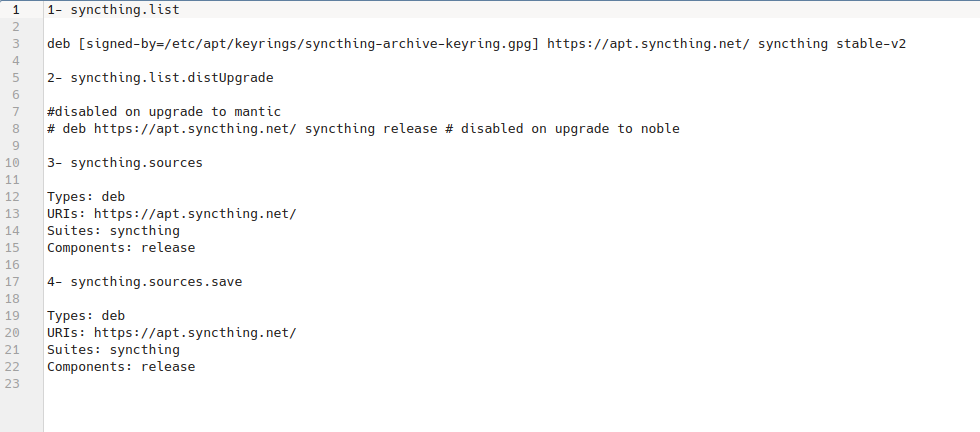
Task: Click line number 12 in the gutter
Action: tap(12, 197)
